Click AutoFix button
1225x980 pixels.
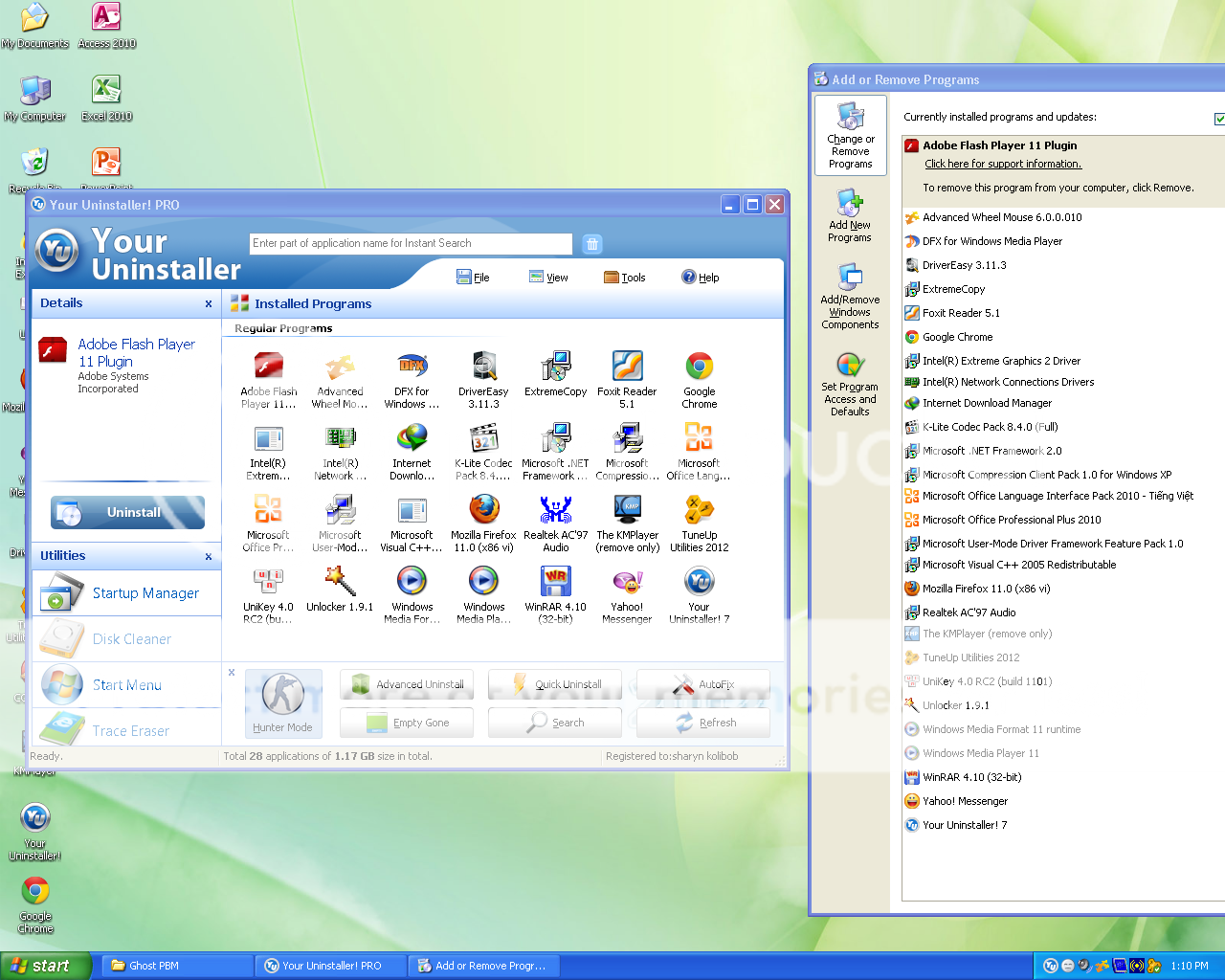point(703,684)
